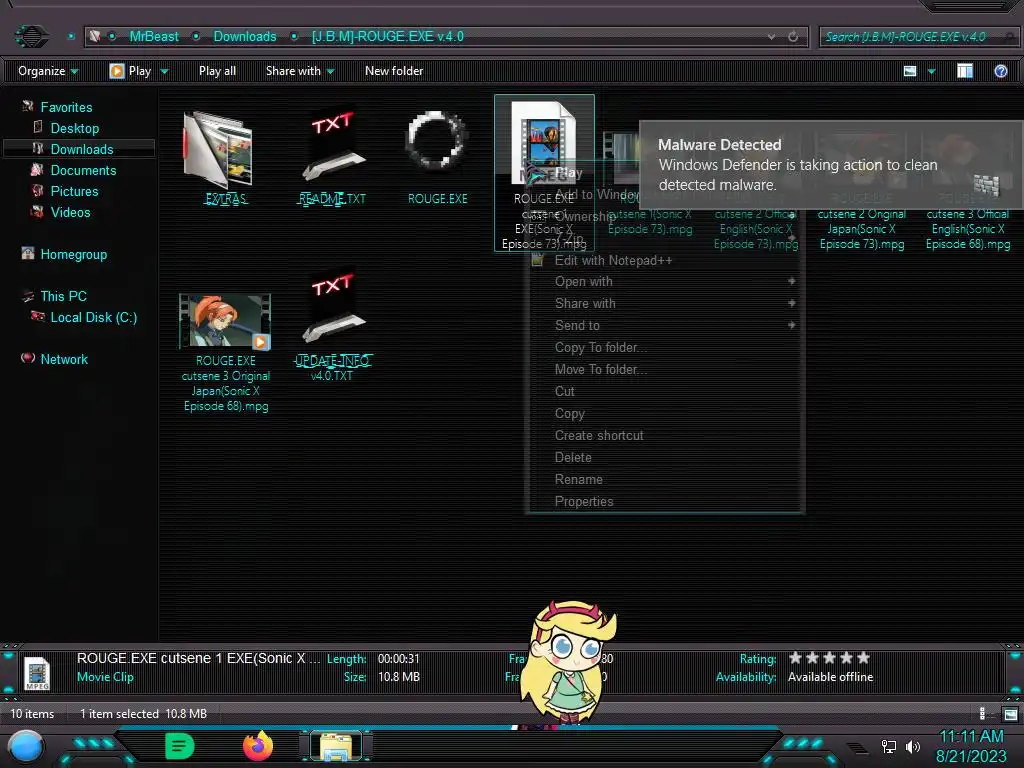
Task: Open Videos in the navigation pane
Action: [x=70, y=212]
